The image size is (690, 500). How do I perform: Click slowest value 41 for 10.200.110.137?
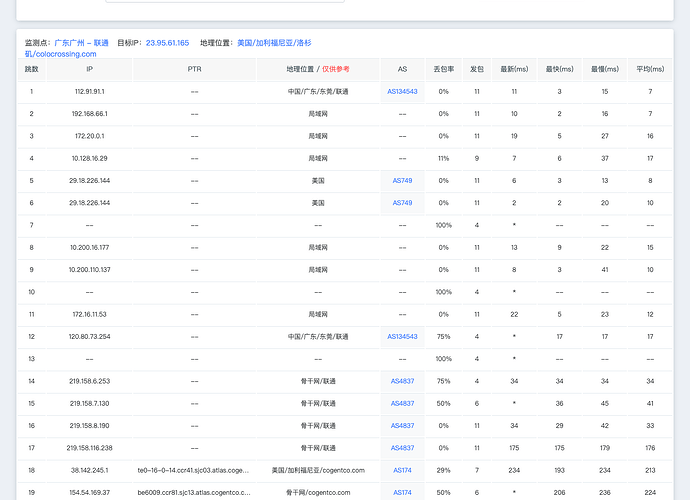tap(605, 270)
